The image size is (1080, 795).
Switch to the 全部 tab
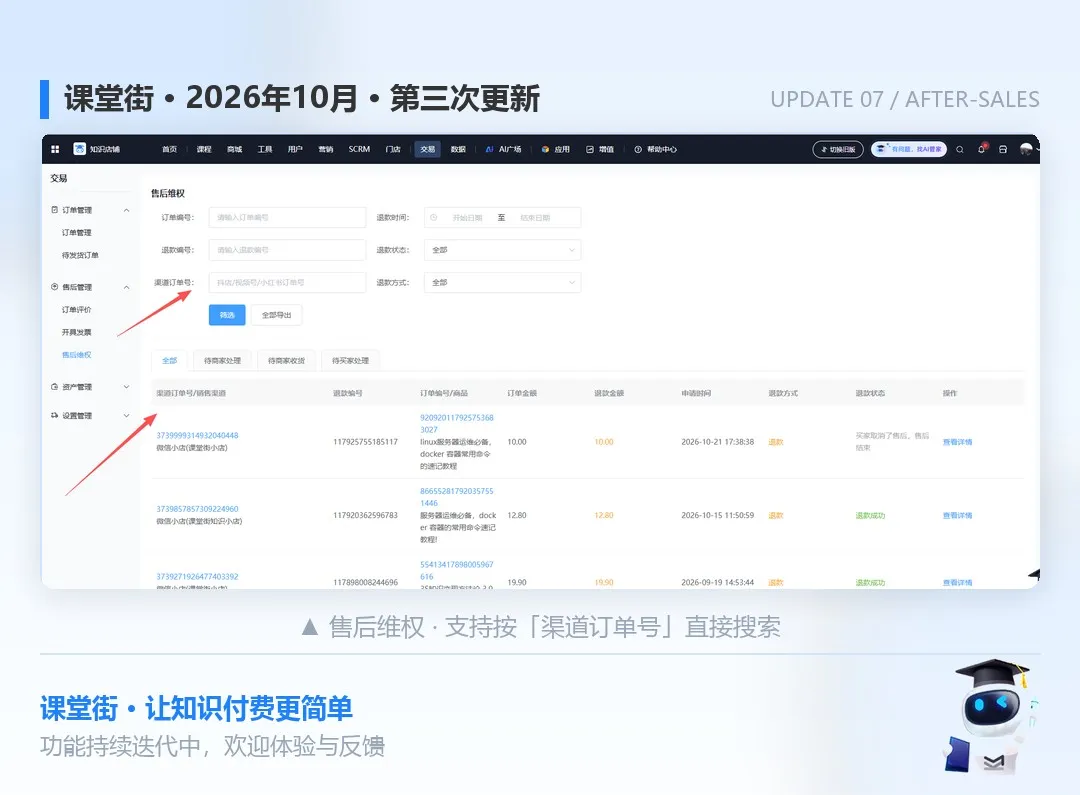[169, 360]
